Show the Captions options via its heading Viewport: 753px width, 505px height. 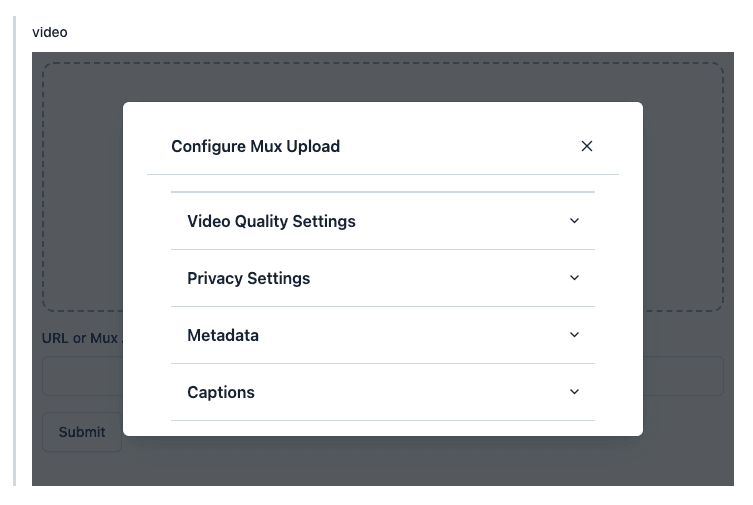pyautogui.click(x=221, y=392)
